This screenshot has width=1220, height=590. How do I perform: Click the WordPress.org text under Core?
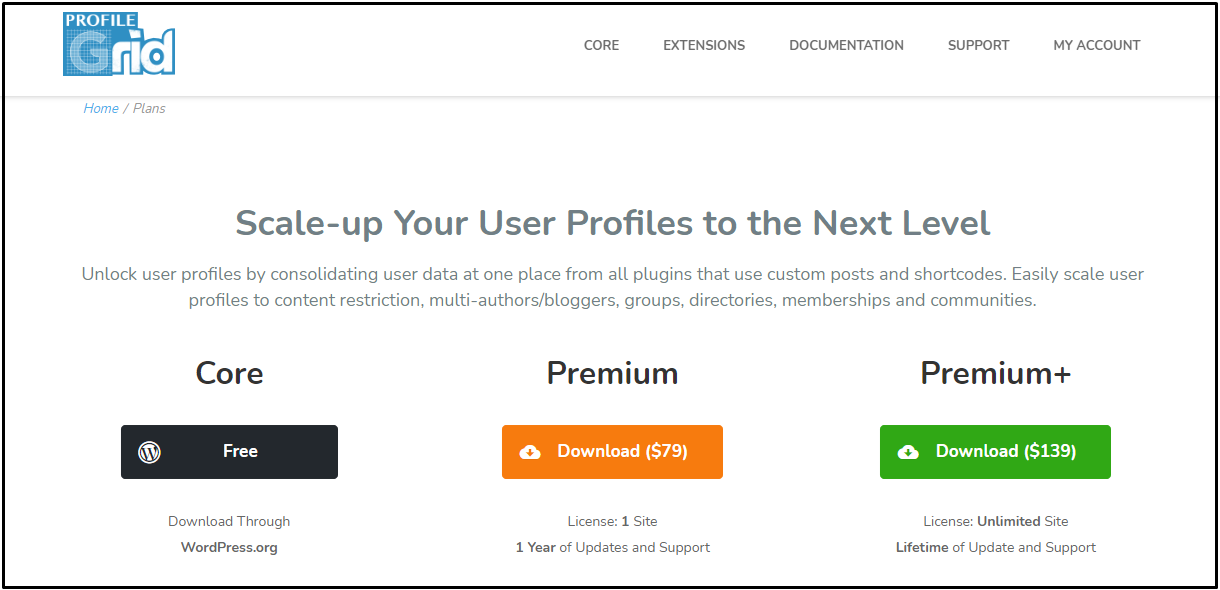click(229, 548)
